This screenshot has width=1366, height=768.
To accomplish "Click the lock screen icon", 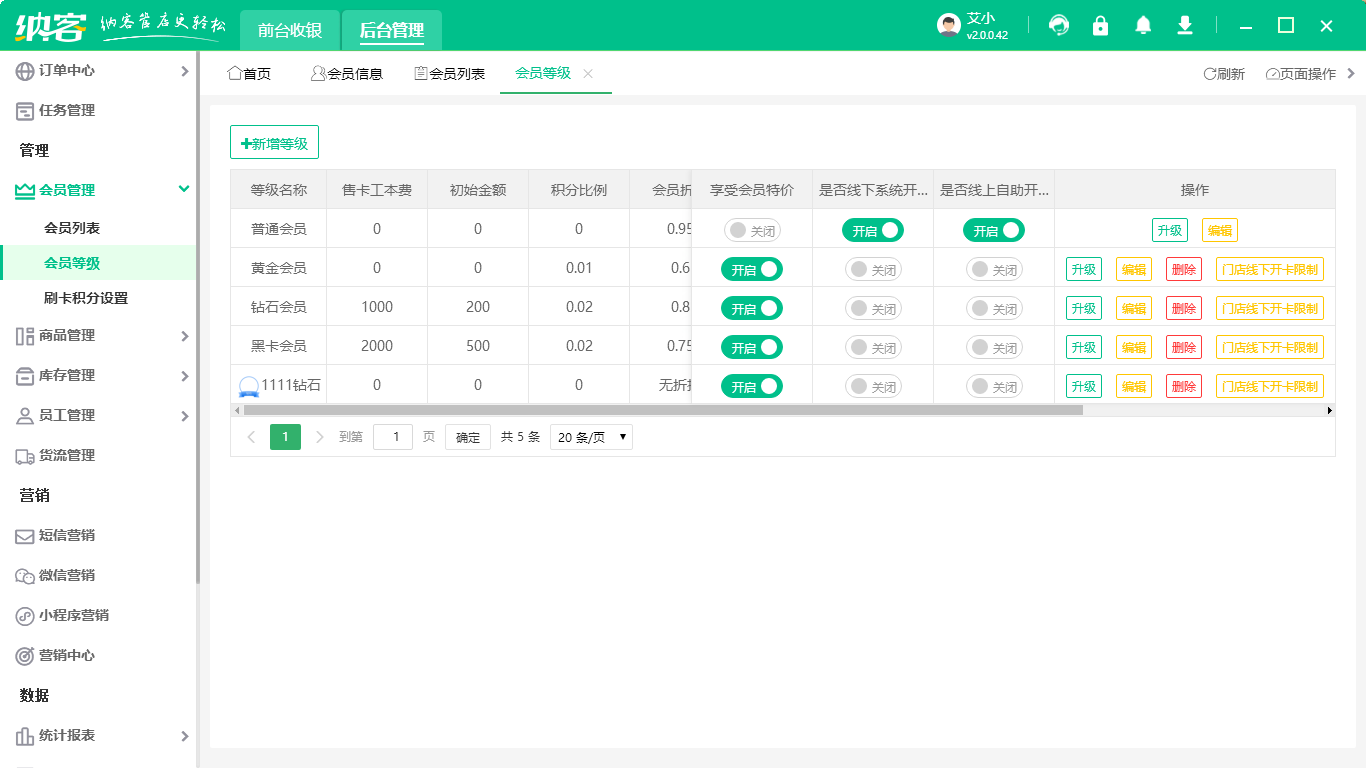I will pos(1101,26).
